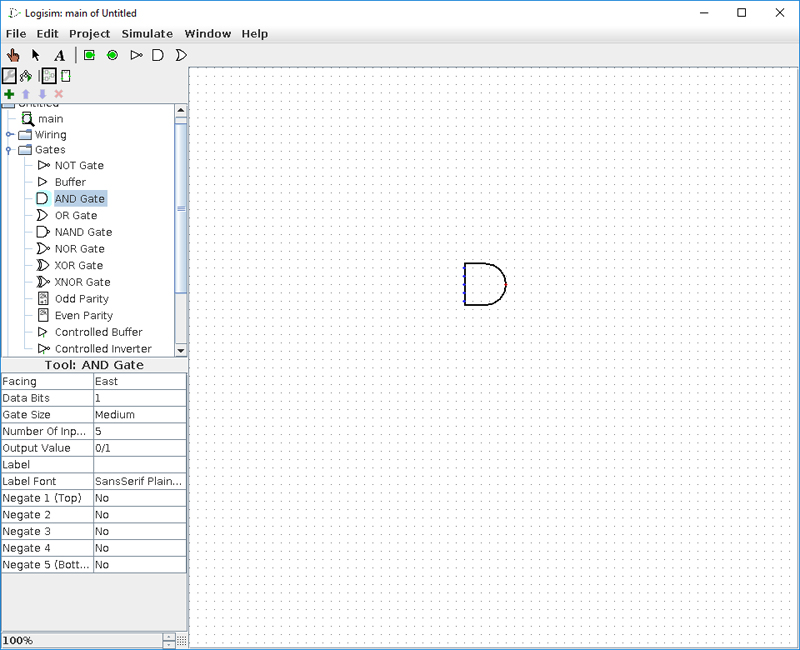The width and height of the screenshot is (800, 650).
Task: Select the NOT gate toolbar icon
Action: coord(136,55)
